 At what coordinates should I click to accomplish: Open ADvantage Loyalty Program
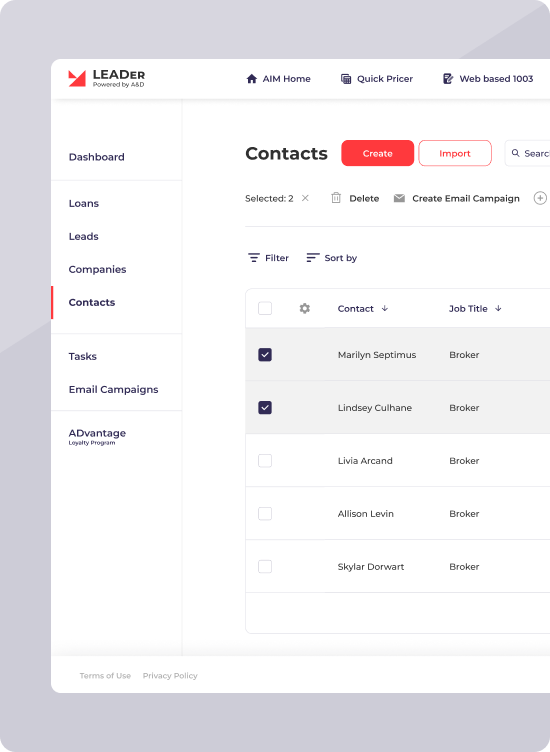pos(97,436)
